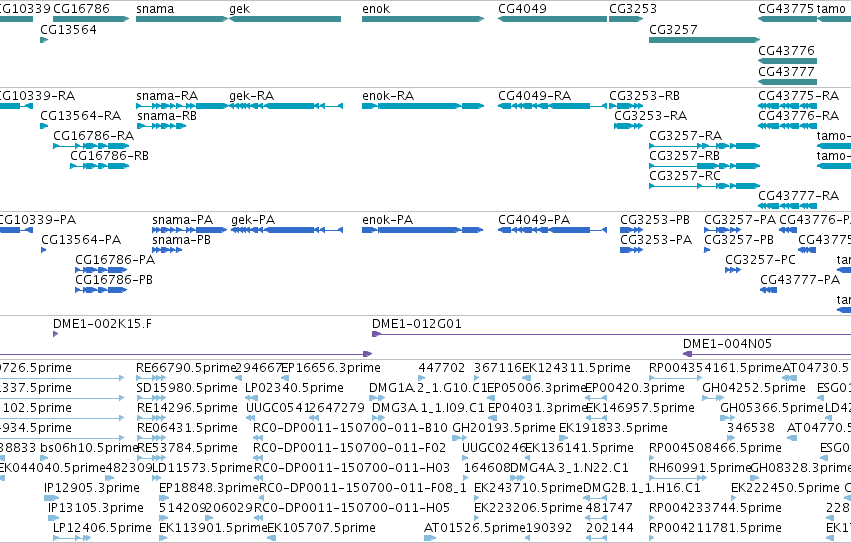Viewport: 851px width, 543px height.
Task: Select EST RE06431.5prime
Action: pyautogui.click(x=151, y=438)
